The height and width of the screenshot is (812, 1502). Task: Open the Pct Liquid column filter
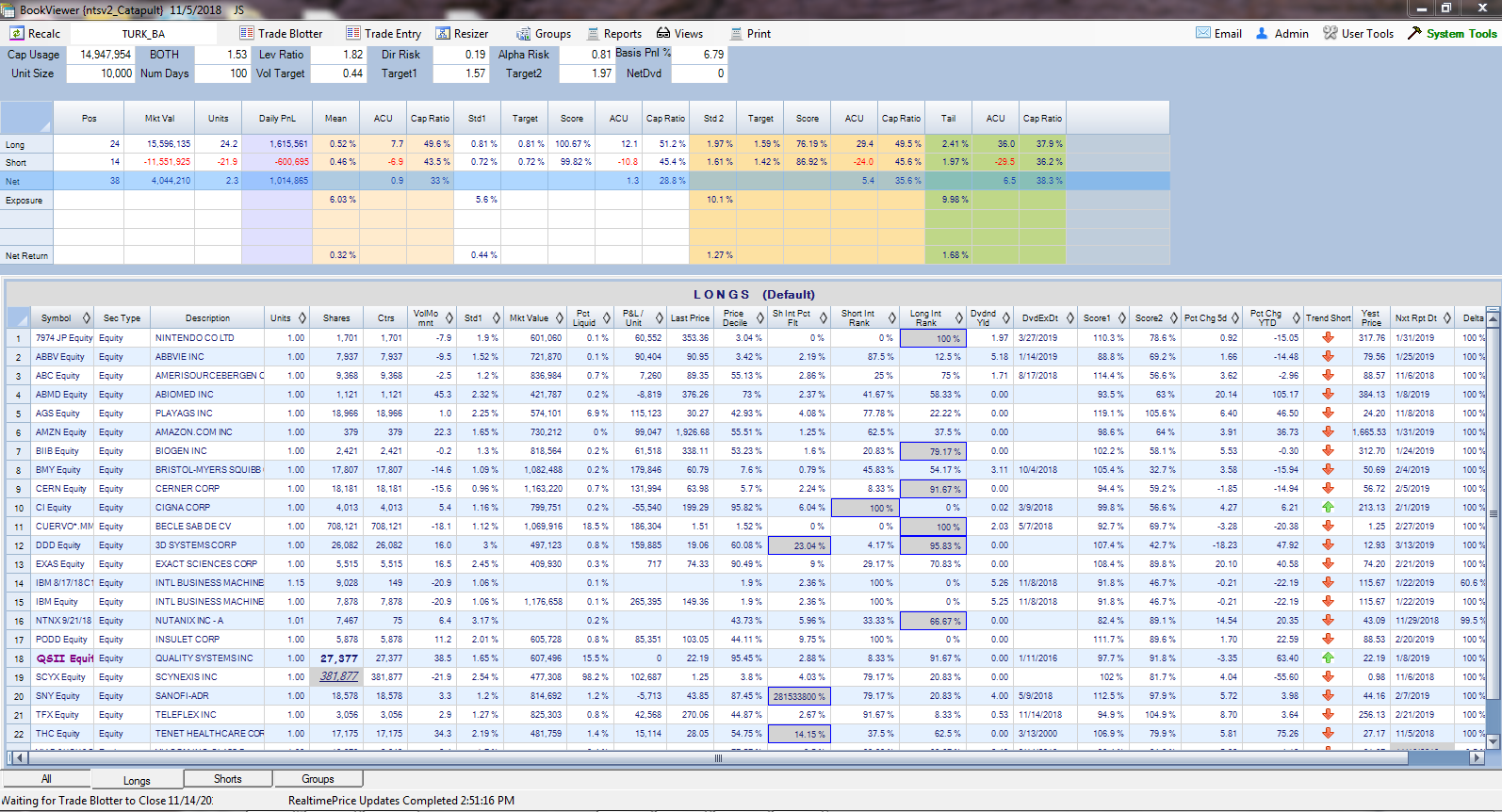[x=605, y=318]
